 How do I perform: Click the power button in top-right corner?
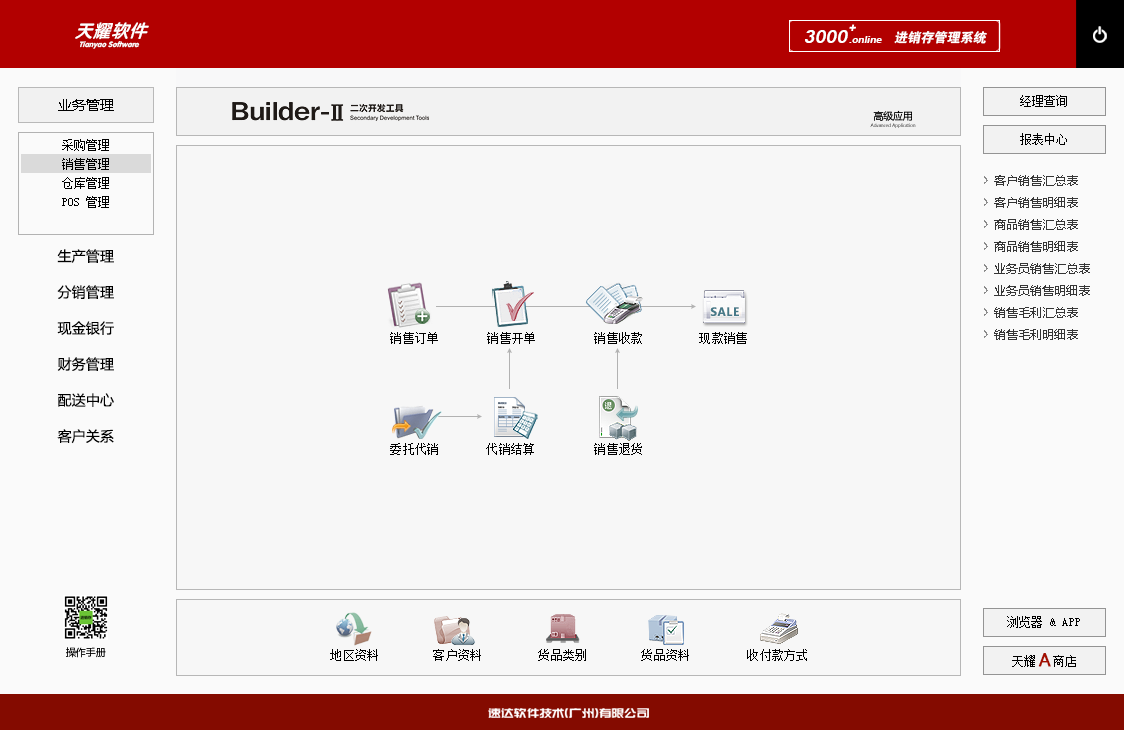(1100, 35)
